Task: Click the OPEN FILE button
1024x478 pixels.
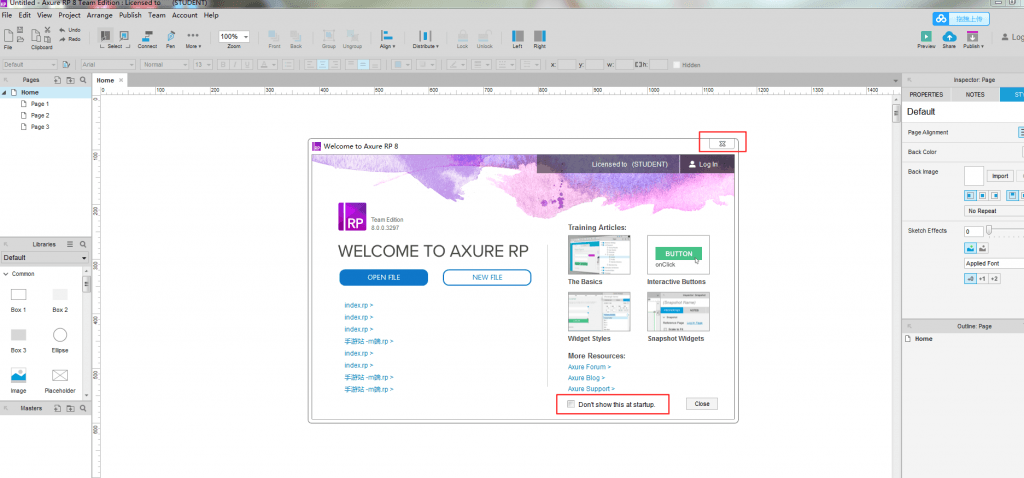Action: (384, 278)
